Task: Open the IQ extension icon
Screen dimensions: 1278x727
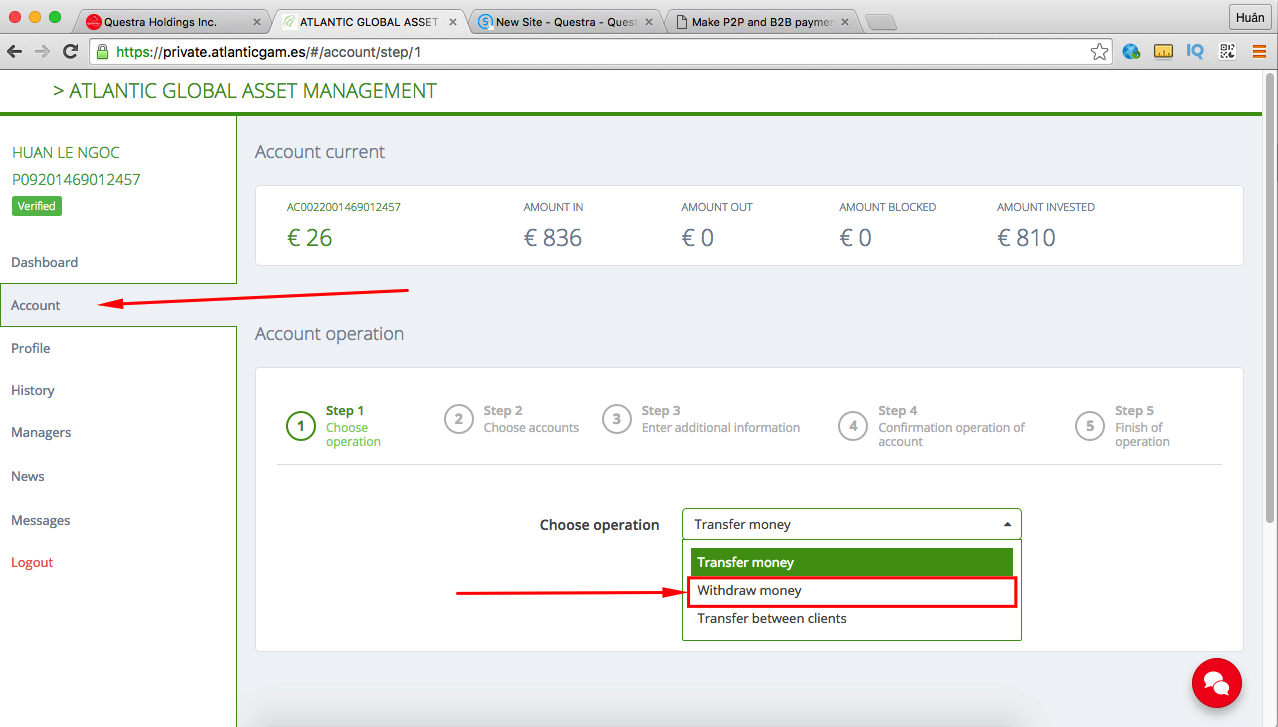Action: [x=1195, y=52]
